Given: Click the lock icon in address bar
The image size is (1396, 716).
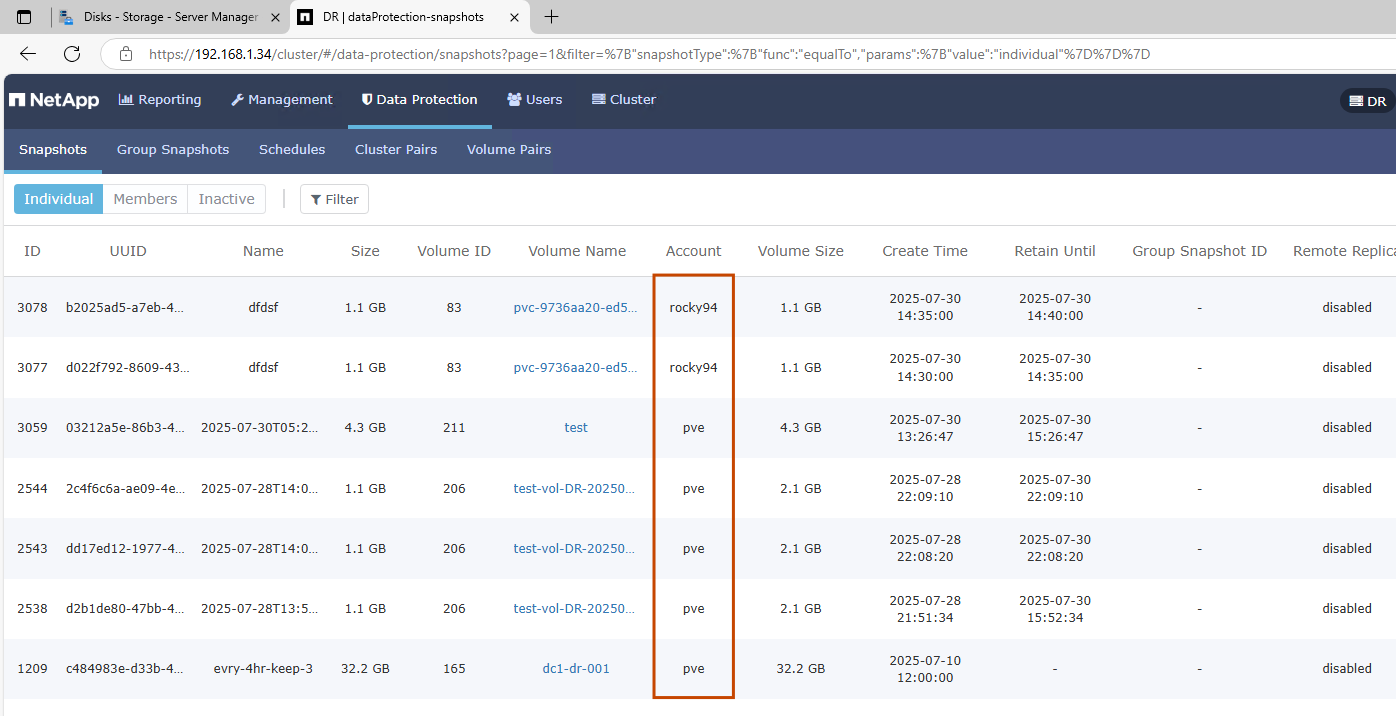Looking at the screenshot, I should coord(125,54).
